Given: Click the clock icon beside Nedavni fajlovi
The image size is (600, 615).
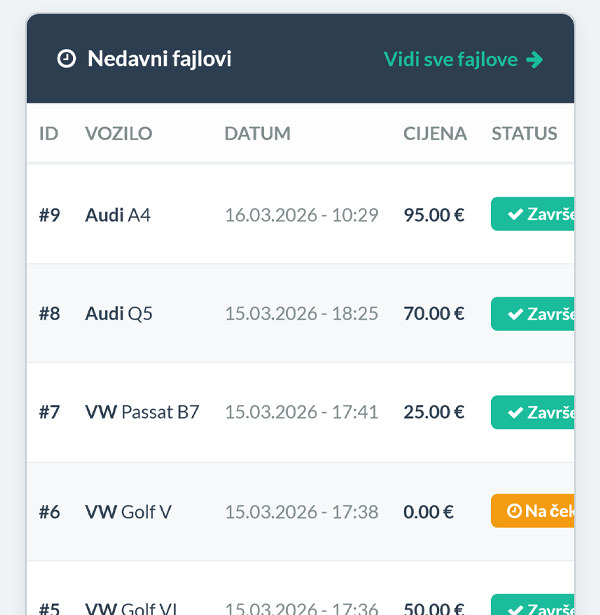Looking at the screenshot, I should pos(66,59).
